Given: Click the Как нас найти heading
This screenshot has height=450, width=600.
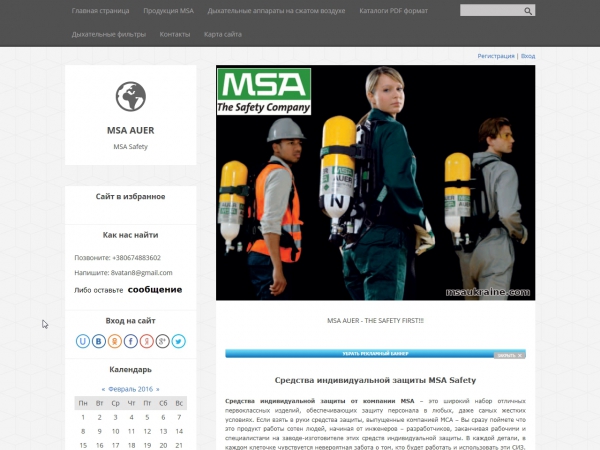Looking at the screenshot, I should [x=130, y=235].
